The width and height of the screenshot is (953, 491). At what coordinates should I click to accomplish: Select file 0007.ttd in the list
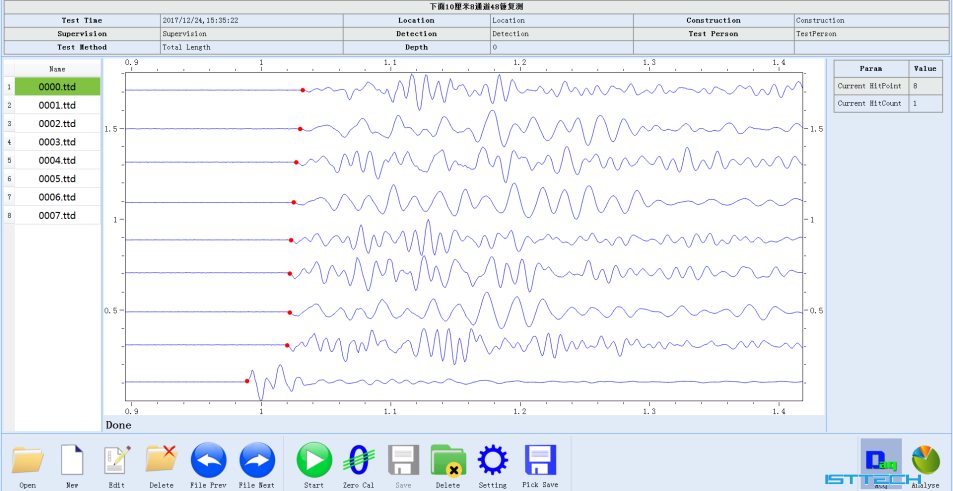(x=57, y=215)
